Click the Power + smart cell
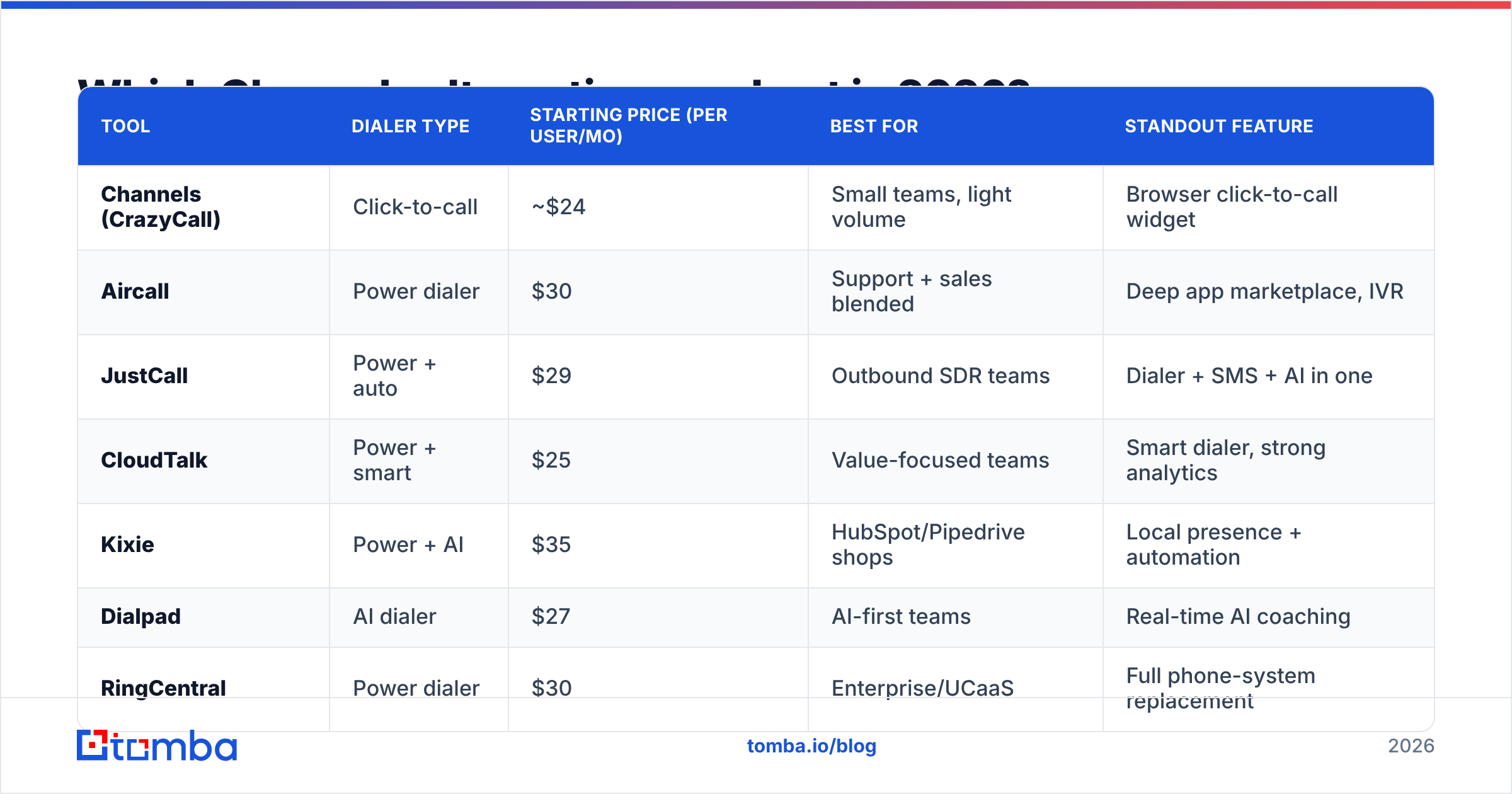The height and width of the screenshot is (794, 1512). click(394, 460)
